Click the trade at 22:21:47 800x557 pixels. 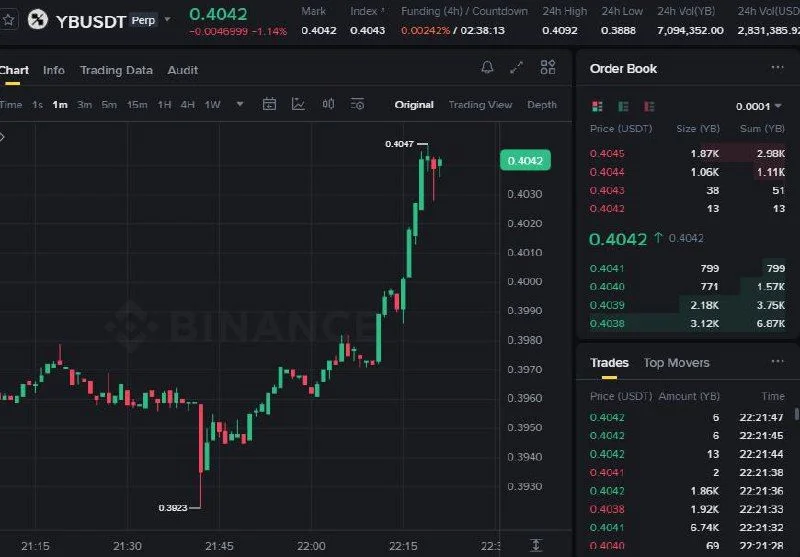tap(687, 417)
